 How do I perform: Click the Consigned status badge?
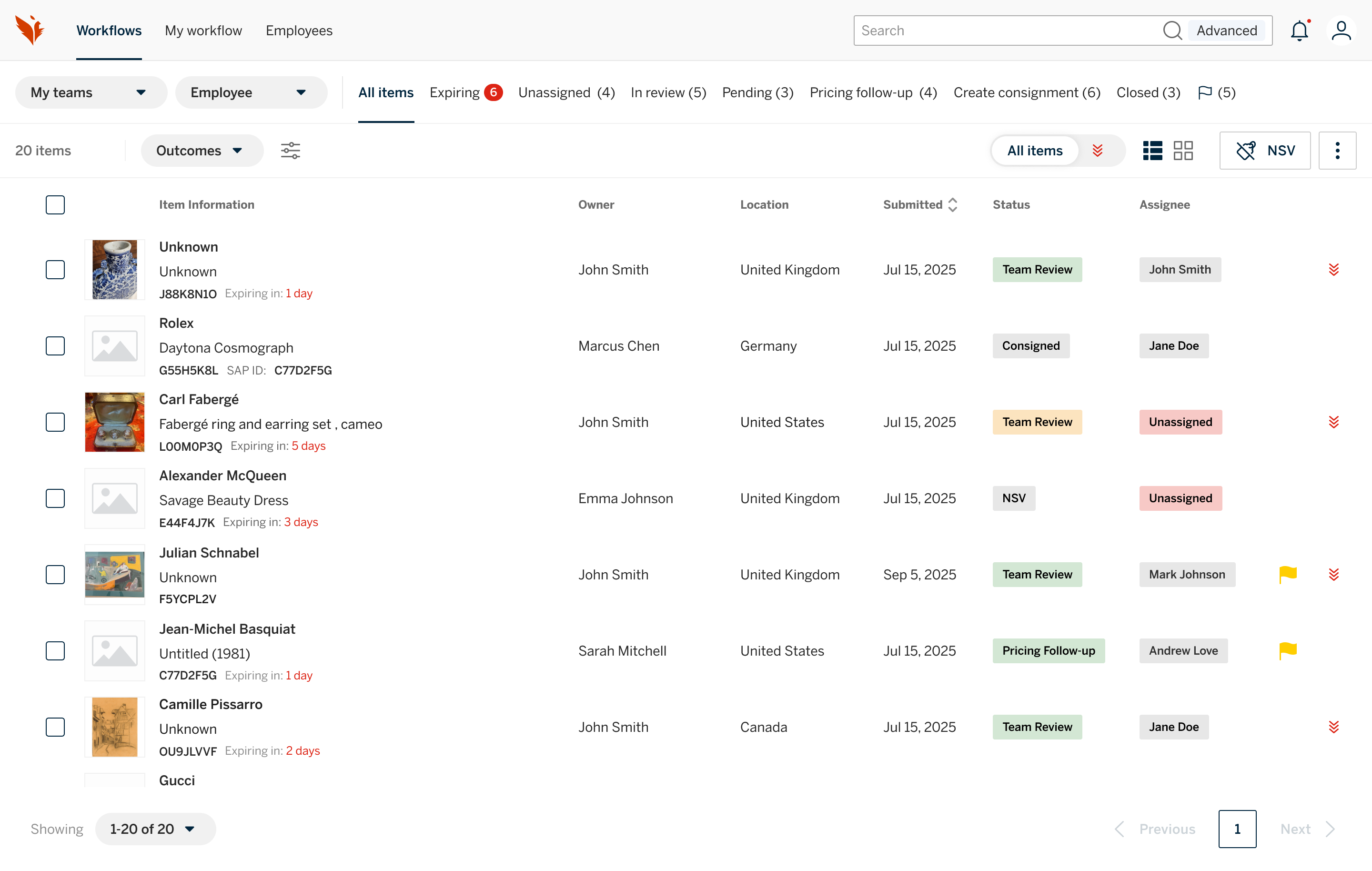1031,346
